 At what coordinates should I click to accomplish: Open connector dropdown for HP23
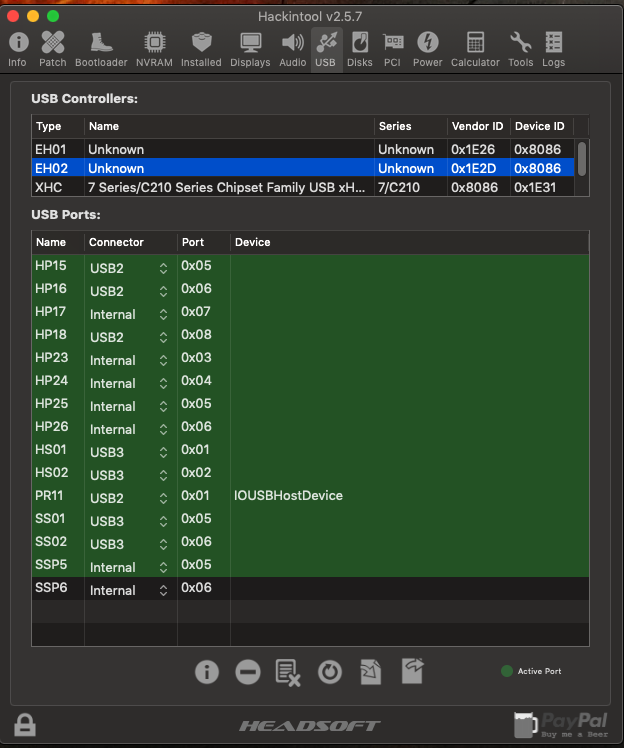[x=129, y=360]
